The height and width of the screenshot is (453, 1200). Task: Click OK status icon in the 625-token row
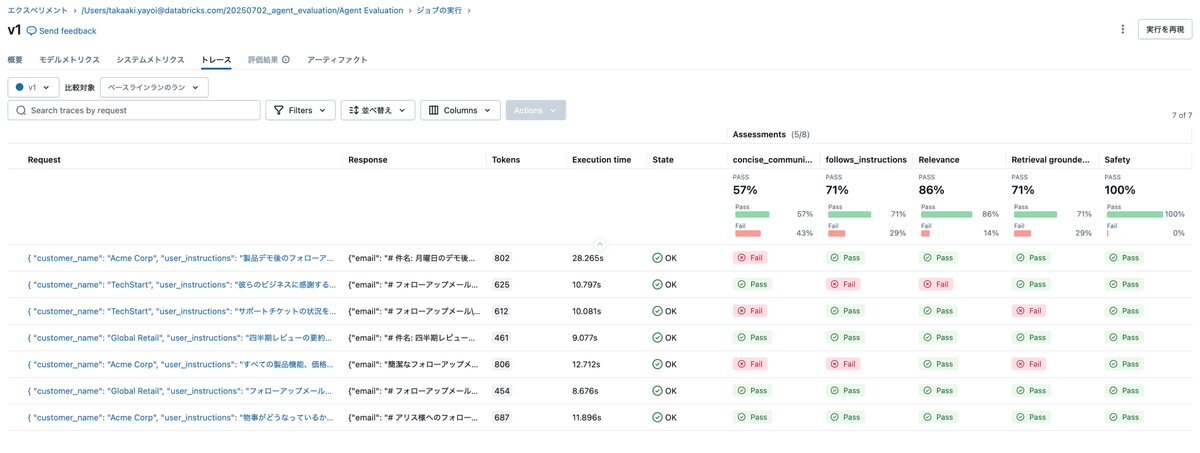[x=657, y=284]
